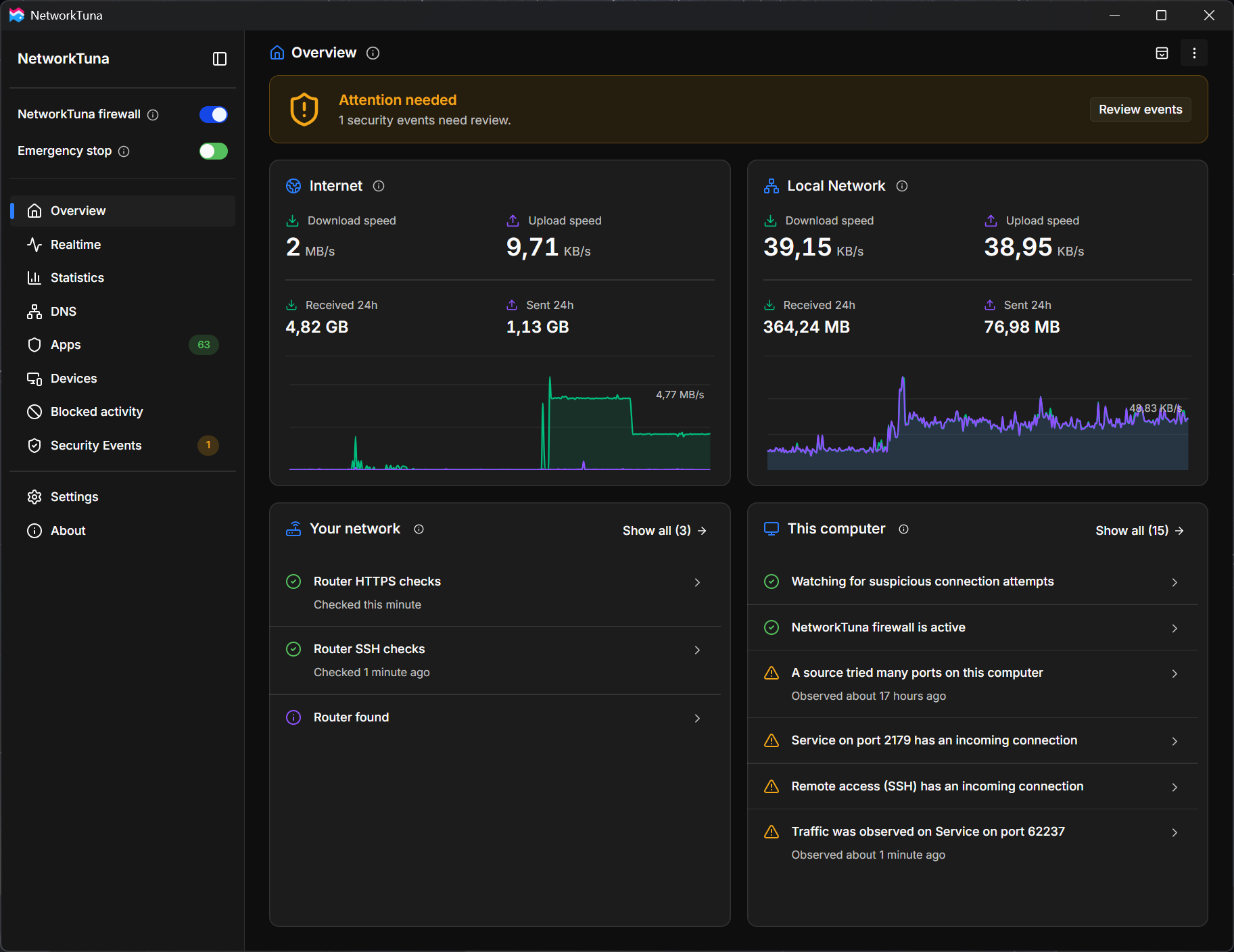Viewport: 1234px width, 952px height.
Task: Expand source tried many ports chevron
Action: [1174, 674]
